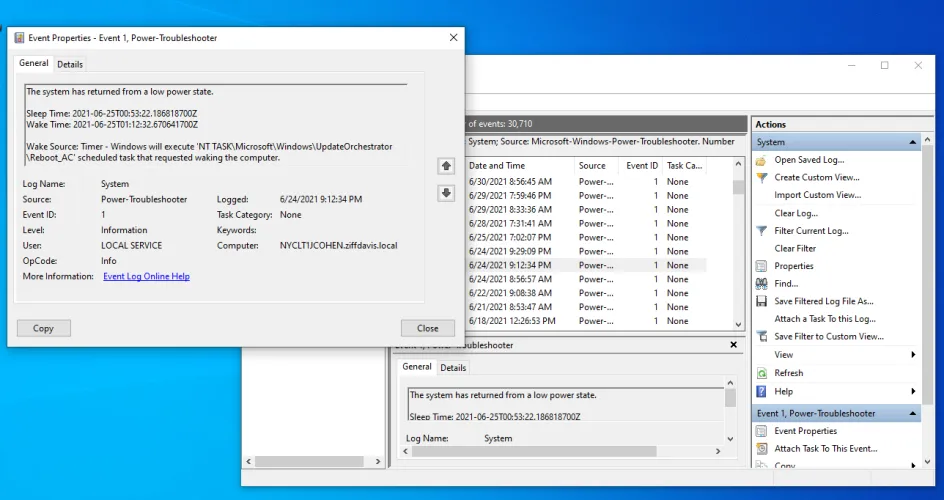The height and width of the screenshot is (500, 944).
Task: Collapse the Event 1, Power-Troubleshooter section
Action: [x=912, y=413]
